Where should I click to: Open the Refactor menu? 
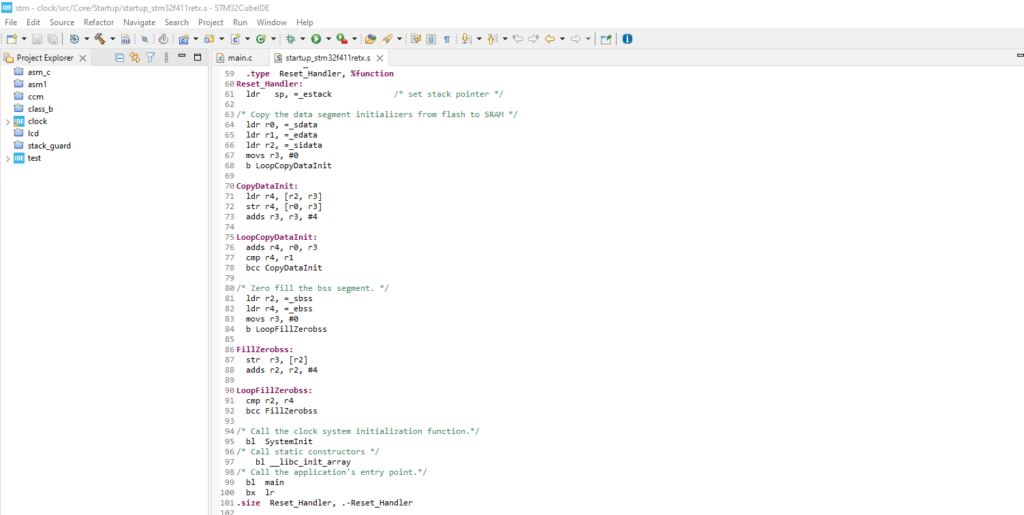(98, 22)
